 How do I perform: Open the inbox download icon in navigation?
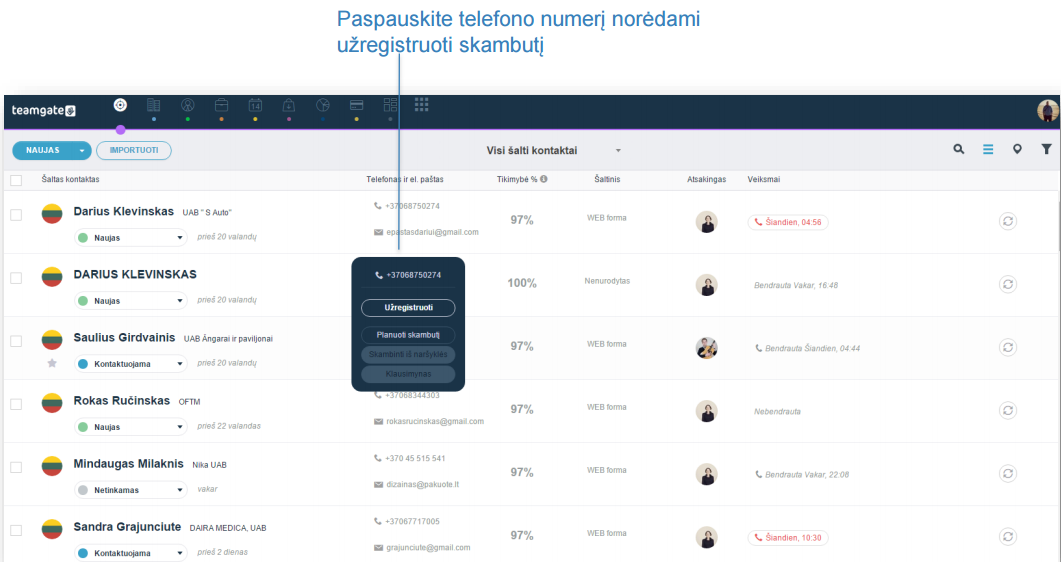(289, 105)
